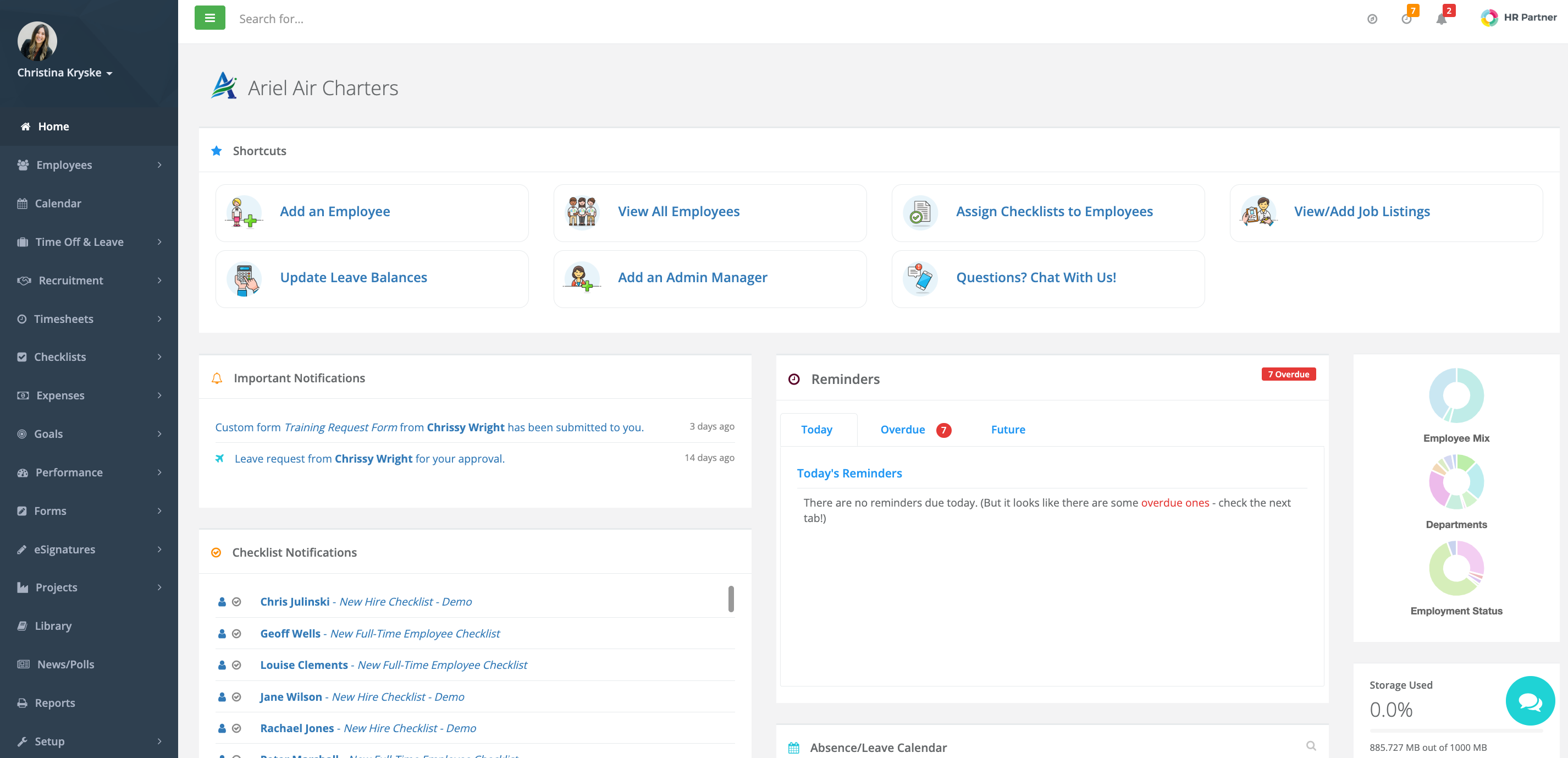
Task: Click the View All Employees shortcut
Action: (678, 212)
